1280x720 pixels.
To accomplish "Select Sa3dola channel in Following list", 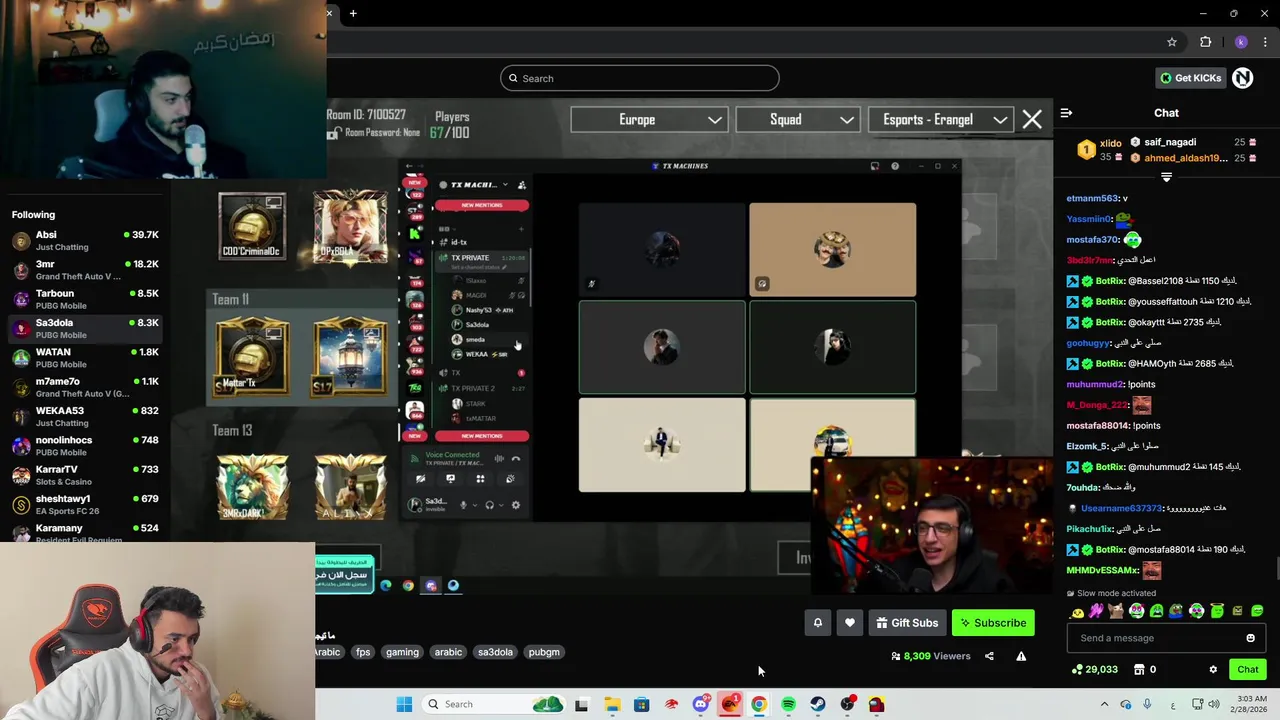I will coord(83,328).
